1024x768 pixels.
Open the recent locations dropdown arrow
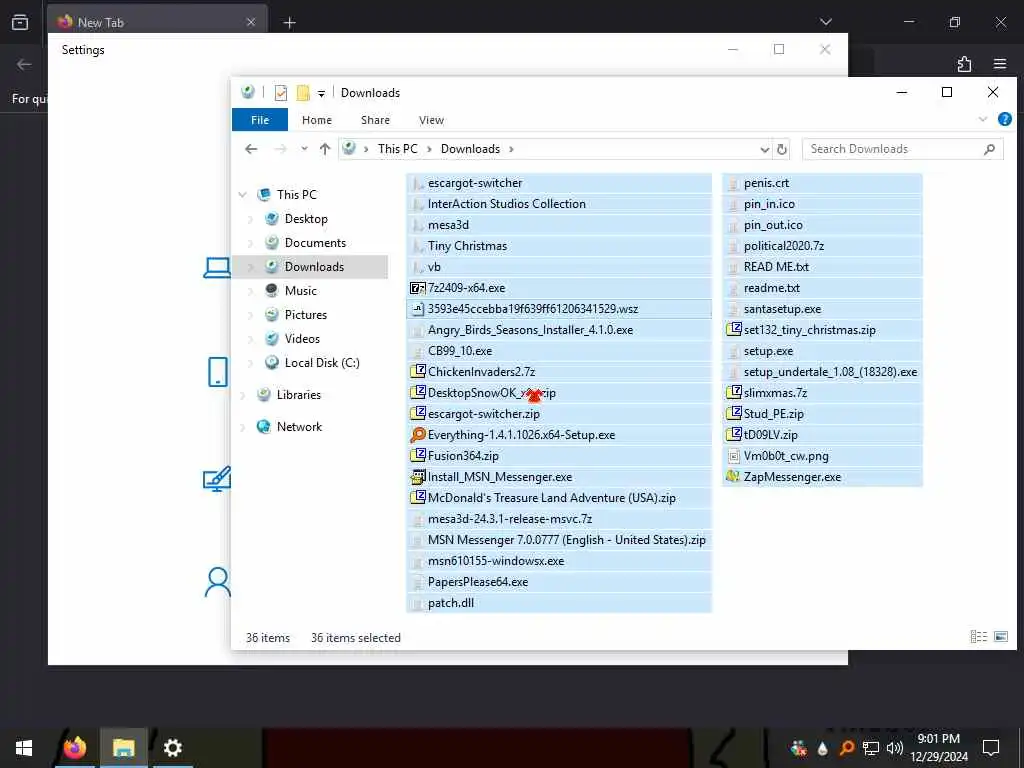click(304, 149)
